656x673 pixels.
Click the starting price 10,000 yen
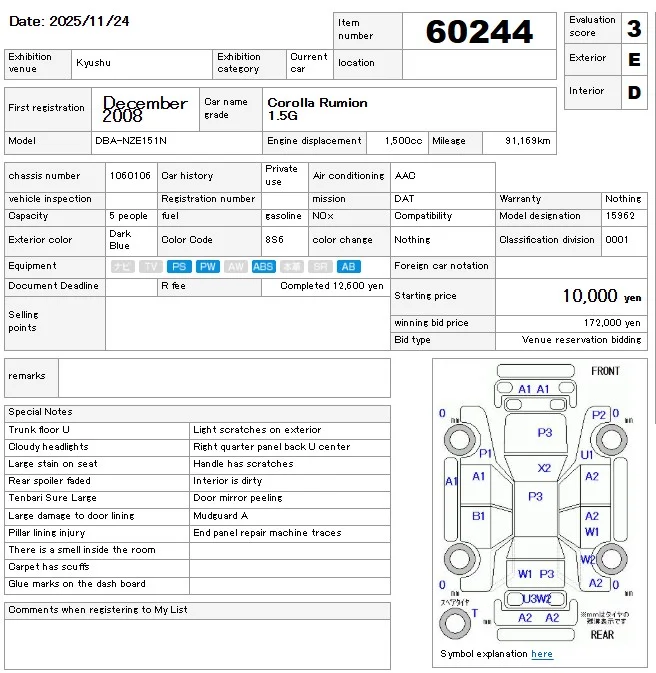602,296
